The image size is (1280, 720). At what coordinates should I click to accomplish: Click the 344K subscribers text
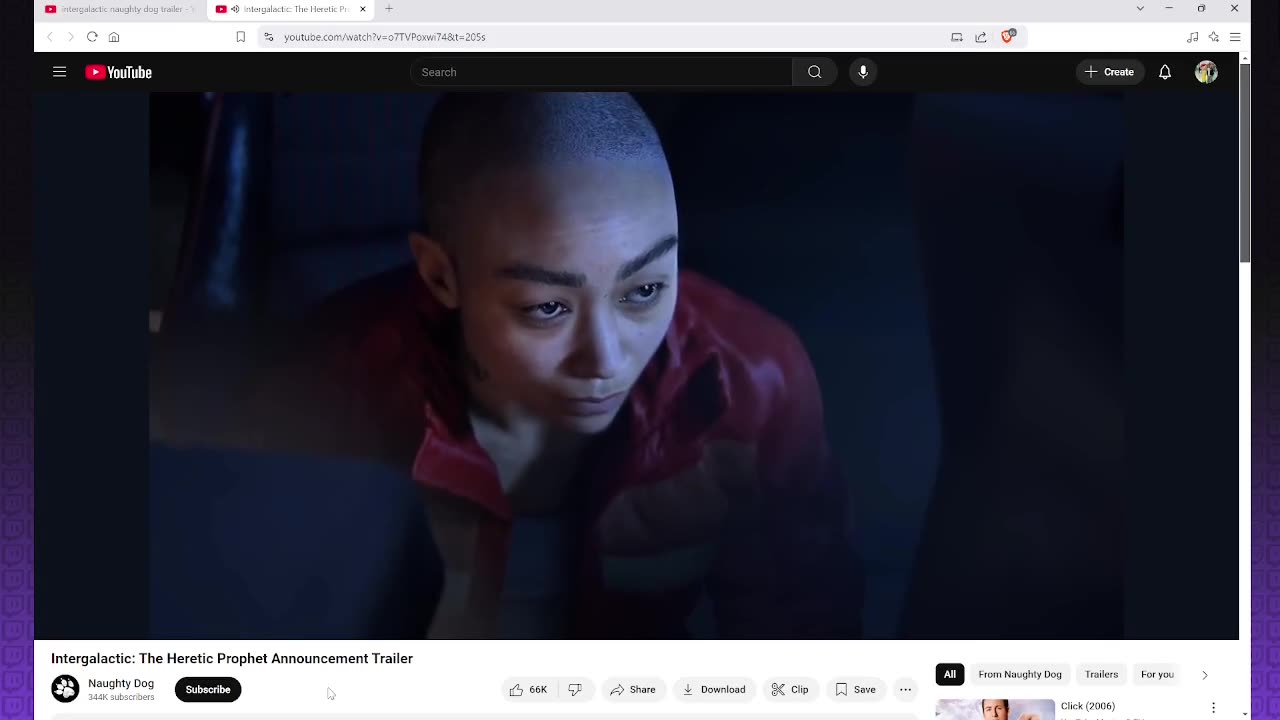point(121,697)
